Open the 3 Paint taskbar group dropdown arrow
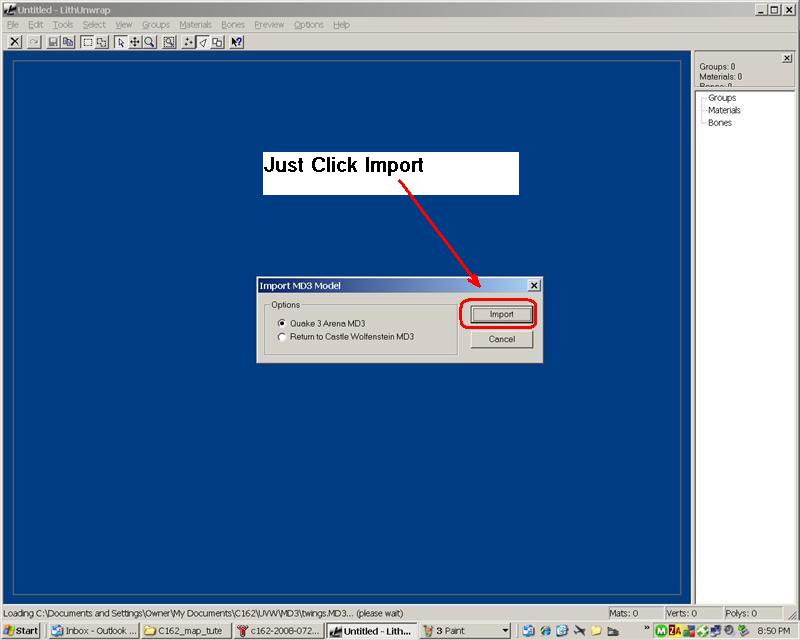 [505, 631]
